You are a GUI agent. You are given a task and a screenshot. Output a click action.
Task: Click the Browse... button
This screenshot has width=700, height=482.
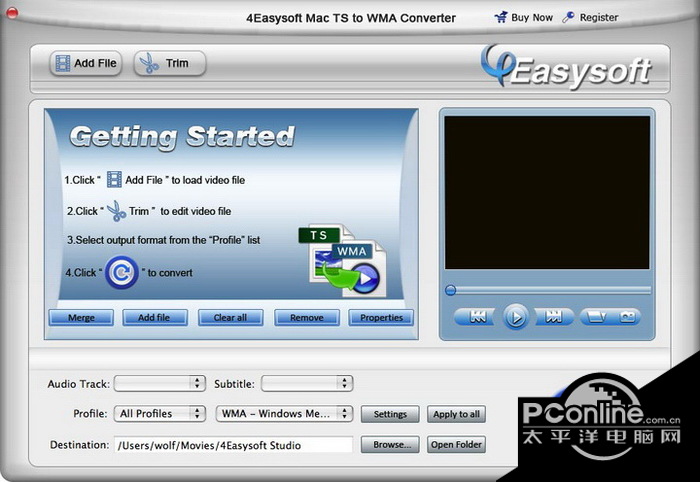[390, 445]
